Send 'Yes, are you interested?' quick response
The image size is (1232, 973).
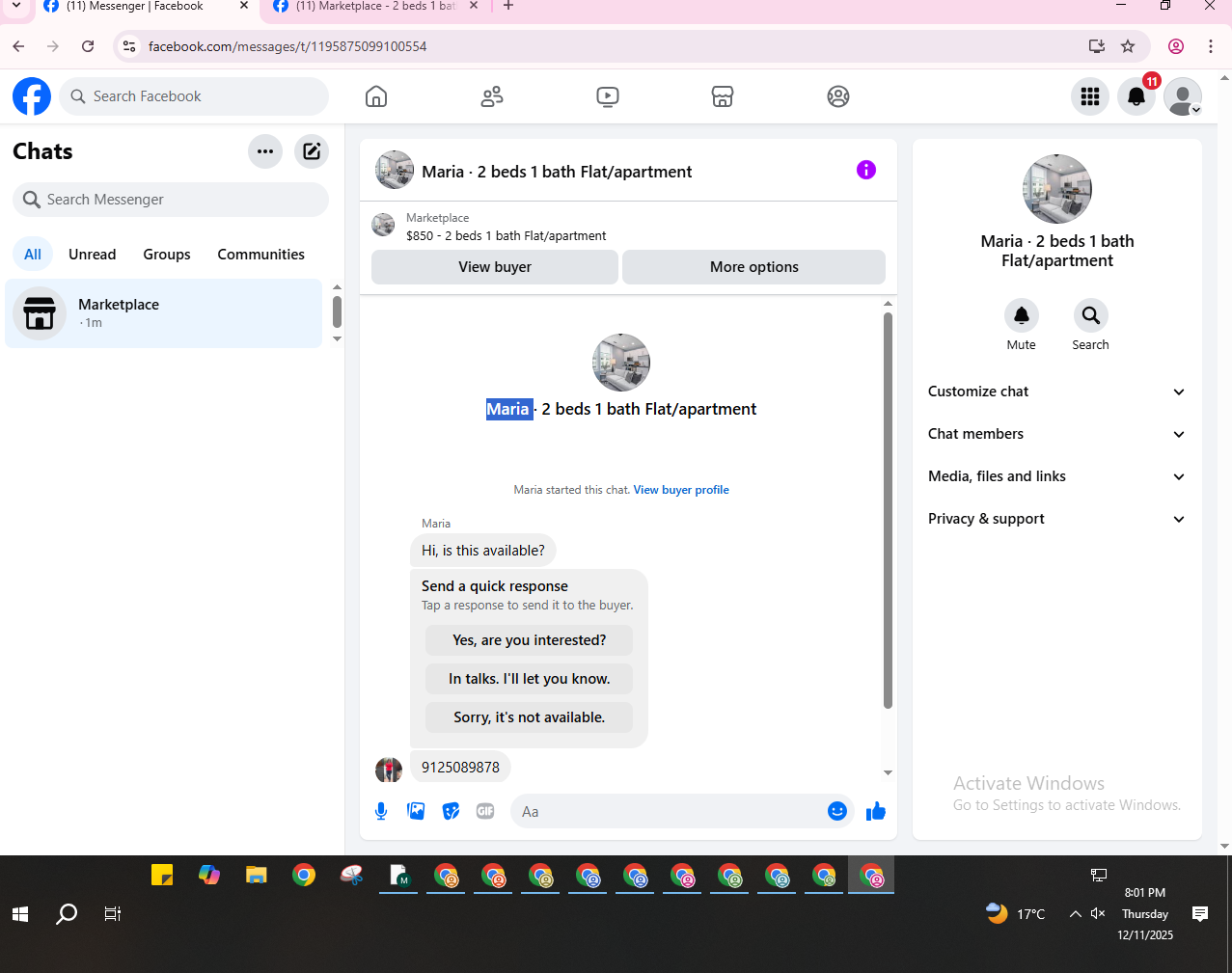point(530,640)
